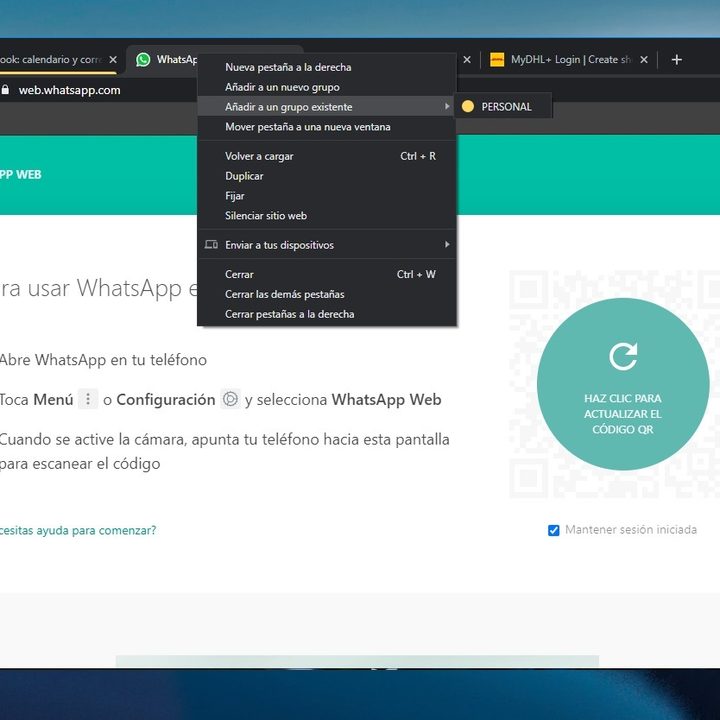This screenshot has width=720, height=720.
Task: Expand the Enviar a tus dispositivos submenu arrow
Action: pos(447,245)
